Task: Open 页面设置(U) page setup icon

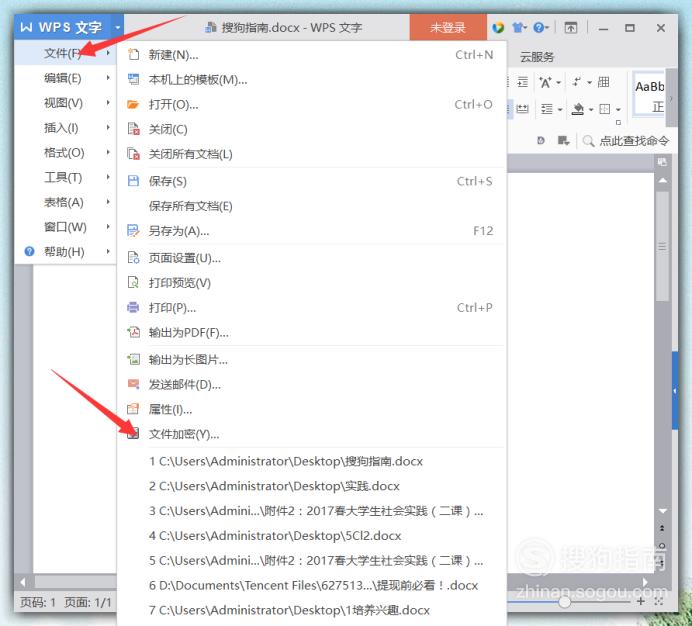Action: [133, 257]
